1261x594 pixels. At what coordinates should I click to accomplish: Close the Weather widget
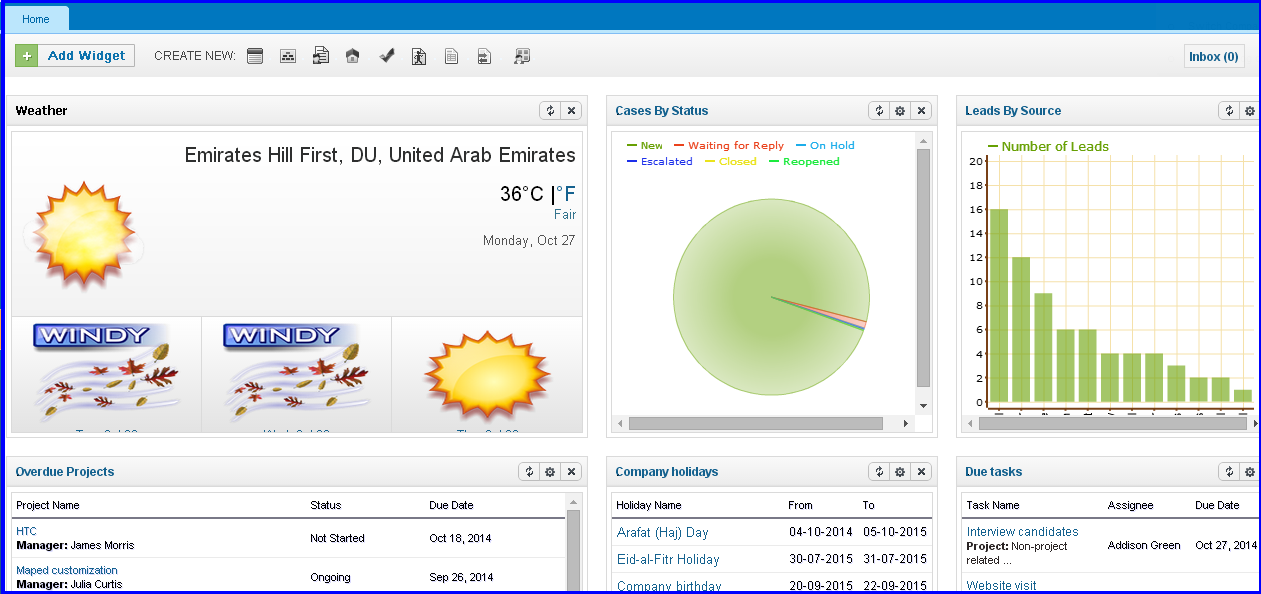[x=572, y=111]
